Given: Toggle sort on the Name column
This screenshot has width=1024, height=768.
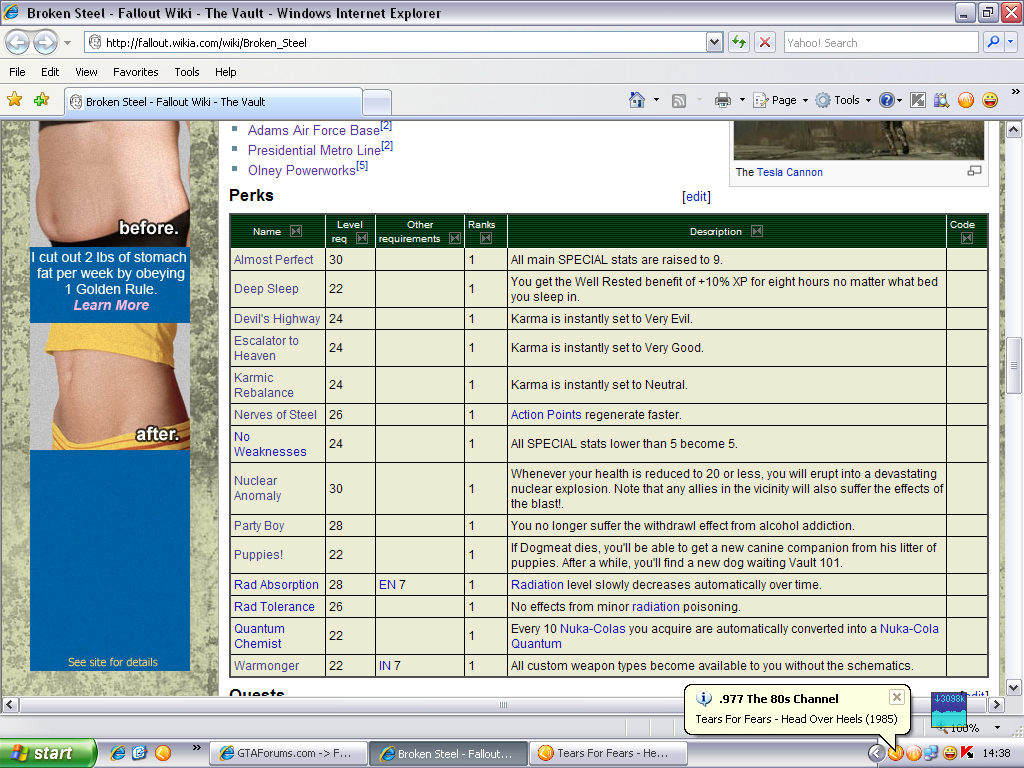Looking at the screenshot, I should (x=296, y=232).
